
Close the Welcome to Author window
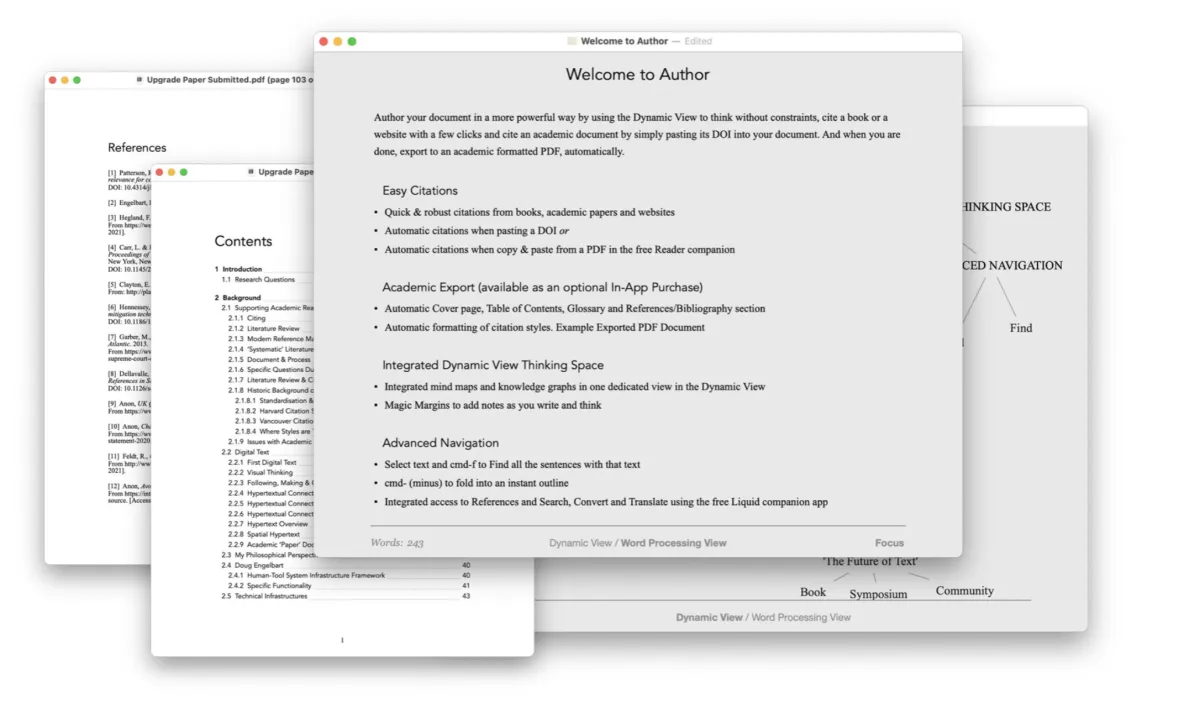(323, 41)
